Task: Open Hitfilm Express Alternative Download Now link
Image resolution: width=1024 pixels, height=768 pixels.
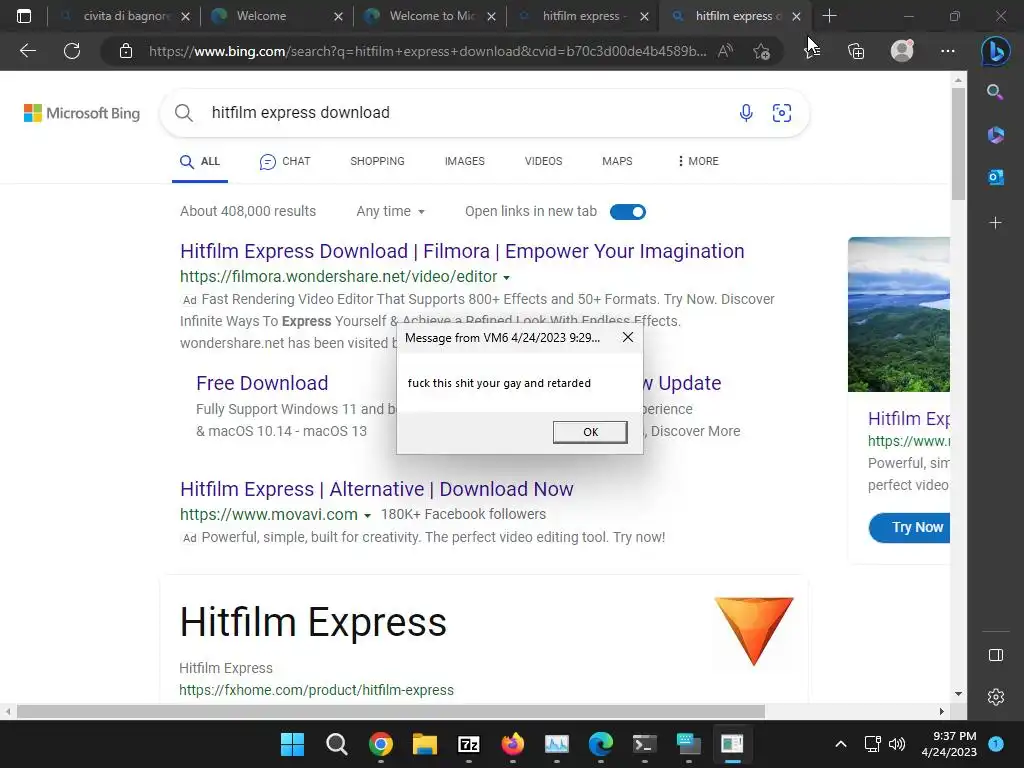Action: pos(377,489)
